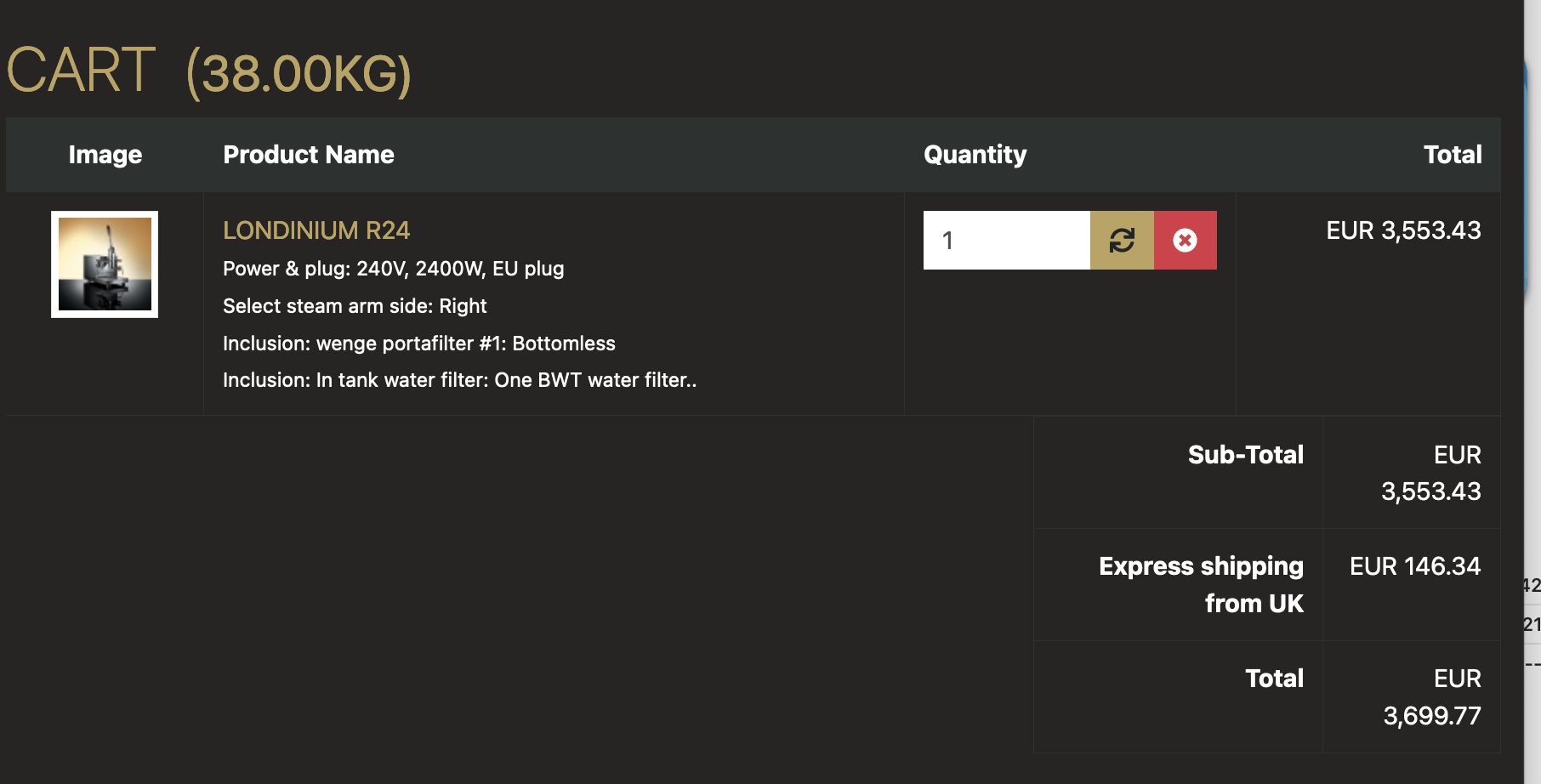Image resolution: width=1541 pixels, height=784 pixels.
Task: Click the Express shipping from UK label
Action: (1201, 584)
